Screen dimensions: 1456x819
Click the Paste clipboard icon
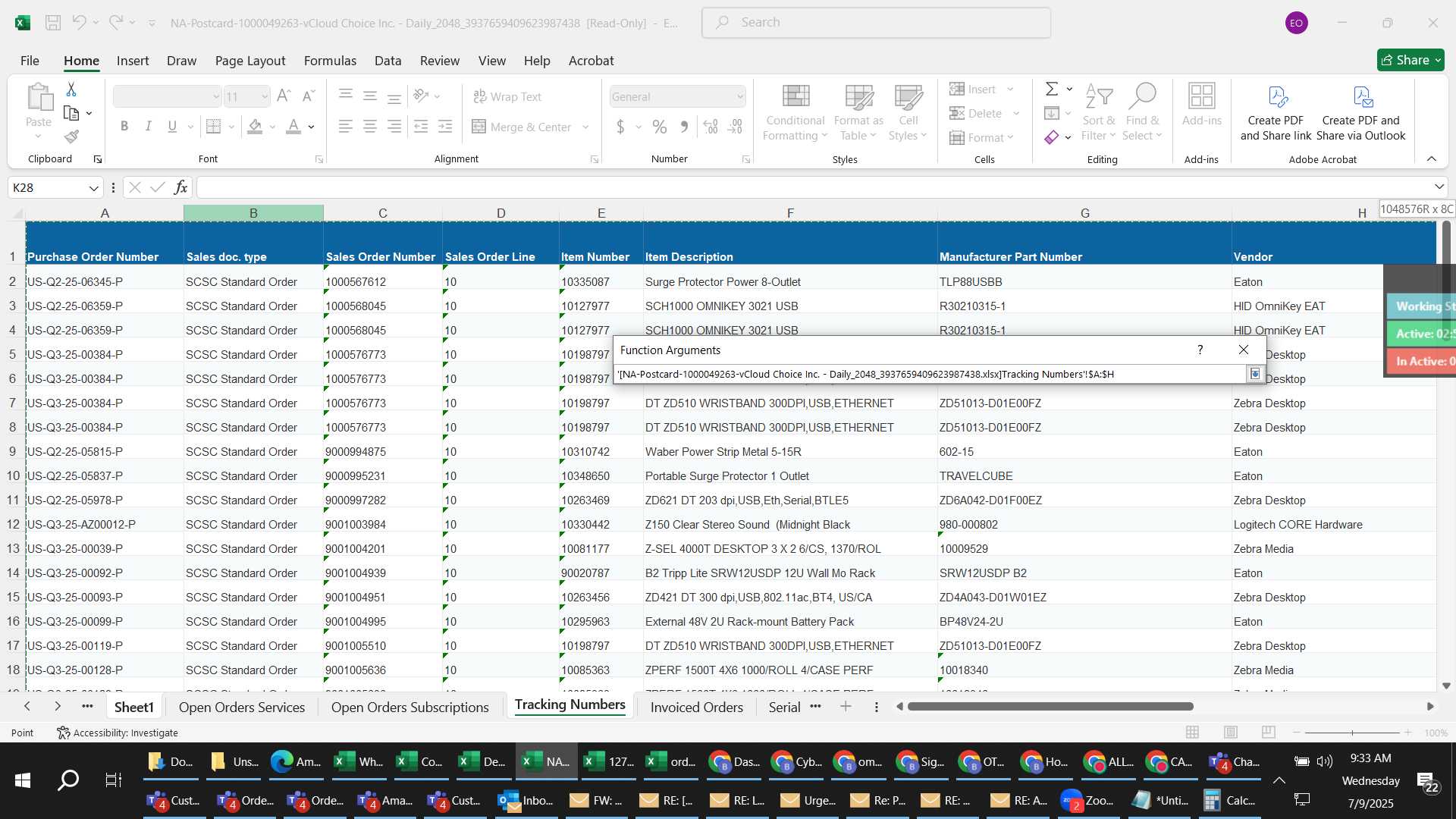(39, 99)
